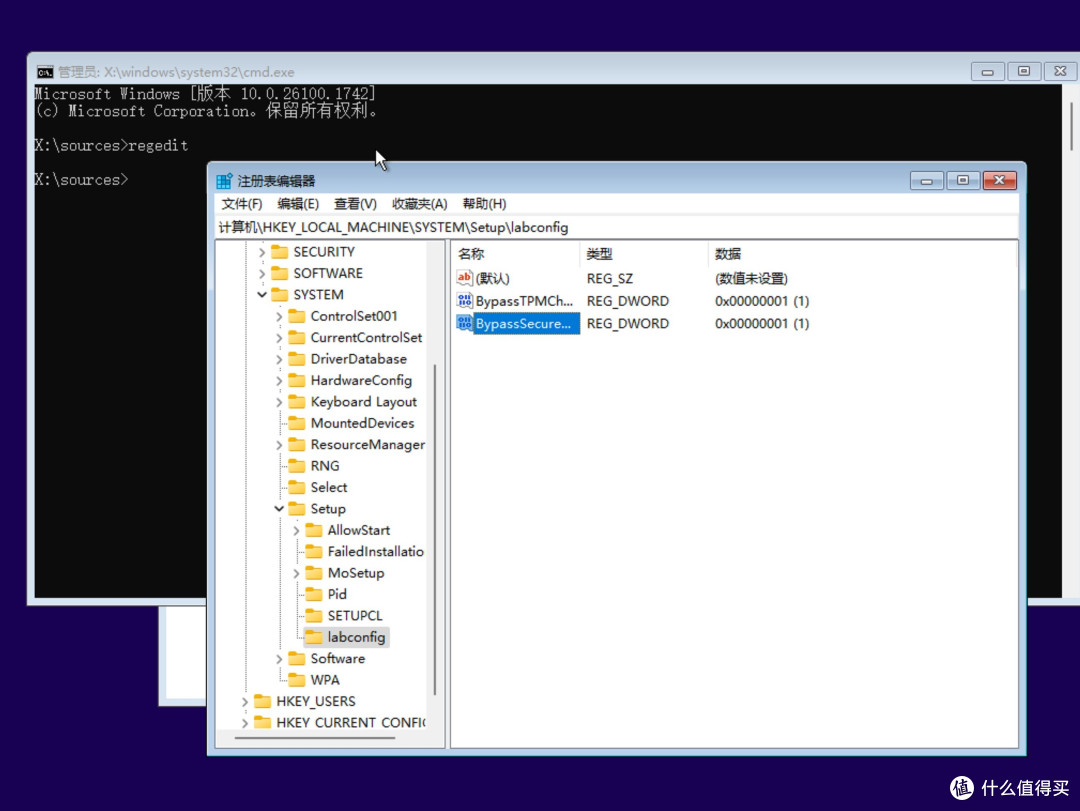The width and height of the screenshot is (1080, 811).
Task: Minimize the cmd.exe window
Action: pos(988,72)
